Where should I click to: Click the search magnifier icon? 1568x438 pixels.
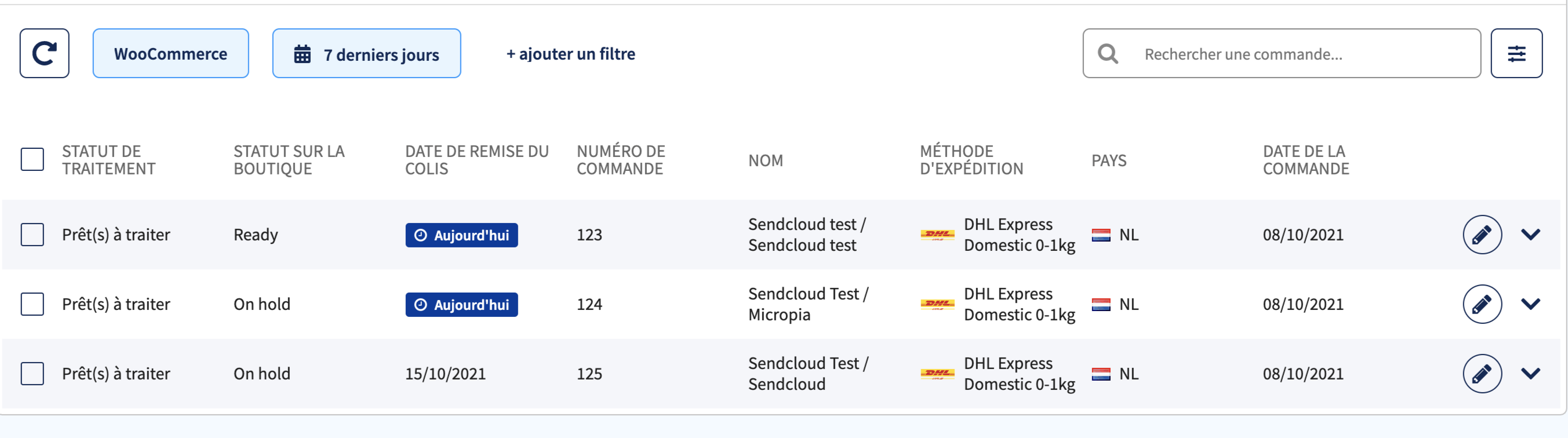(1108, 54)
